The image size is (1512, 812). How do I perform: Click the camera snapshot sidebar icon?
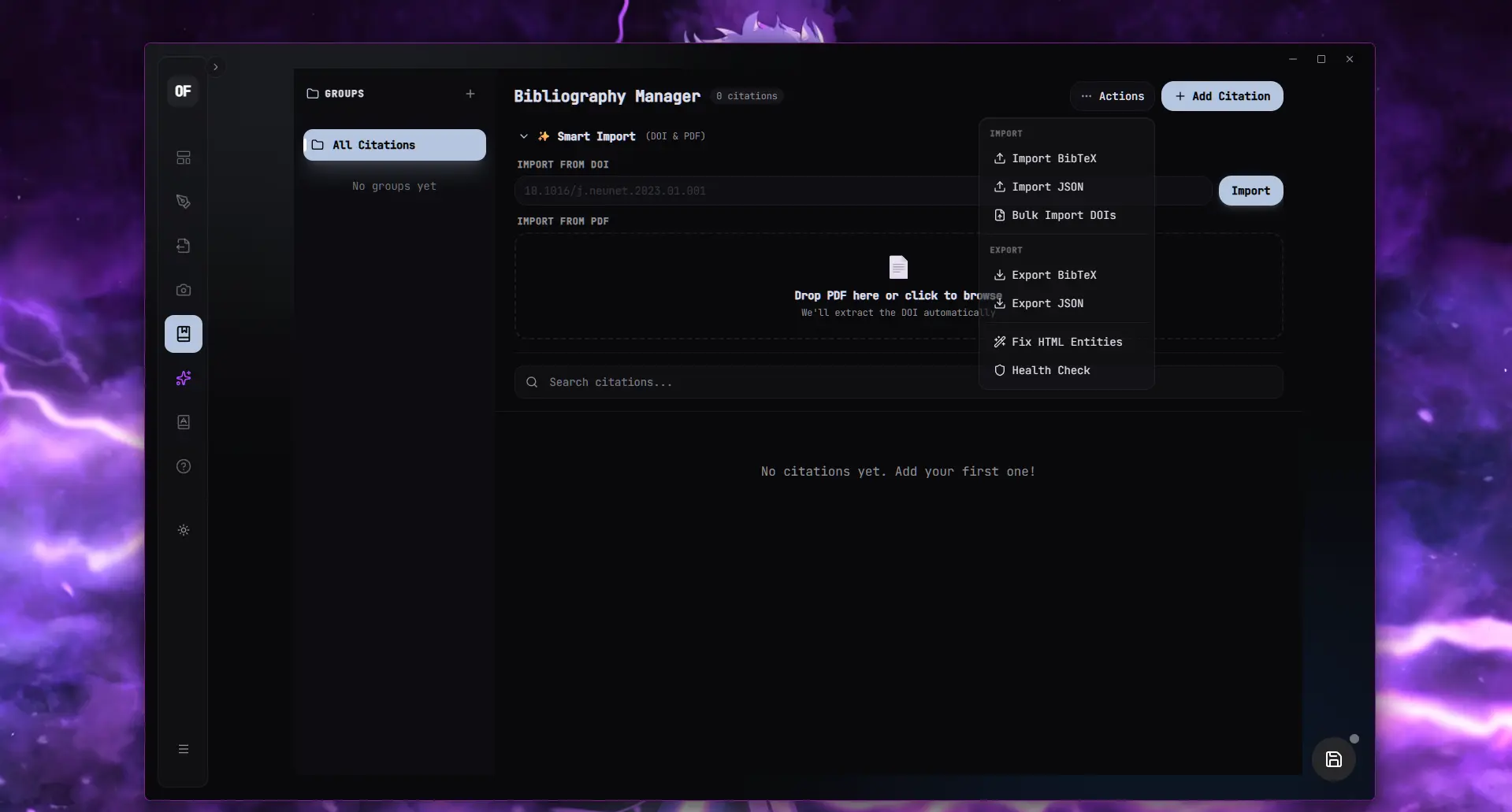[184, 290]
